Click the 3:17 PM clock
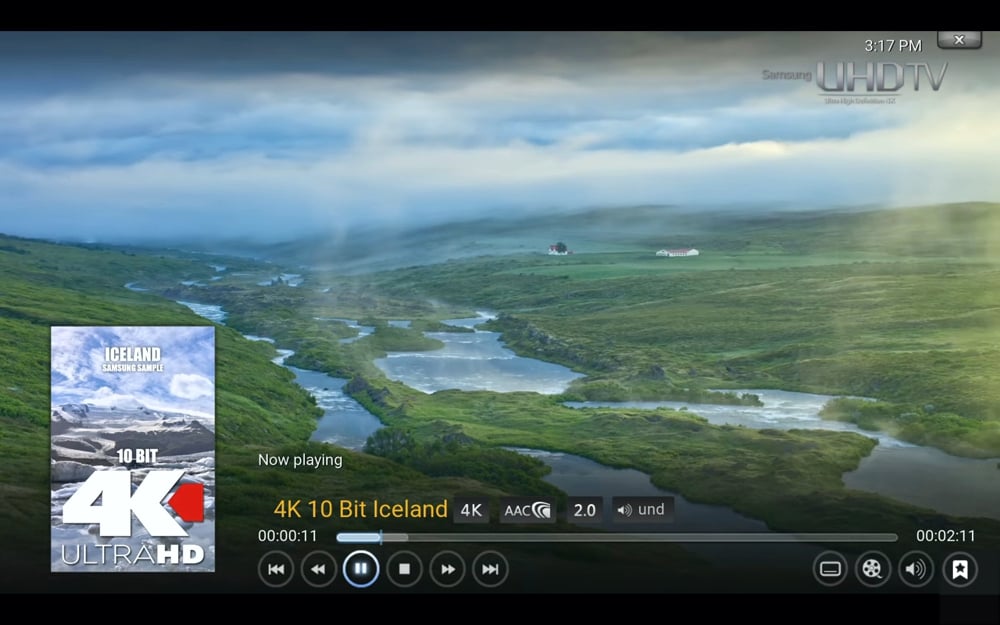The image size is (1000, 625). 893,46
